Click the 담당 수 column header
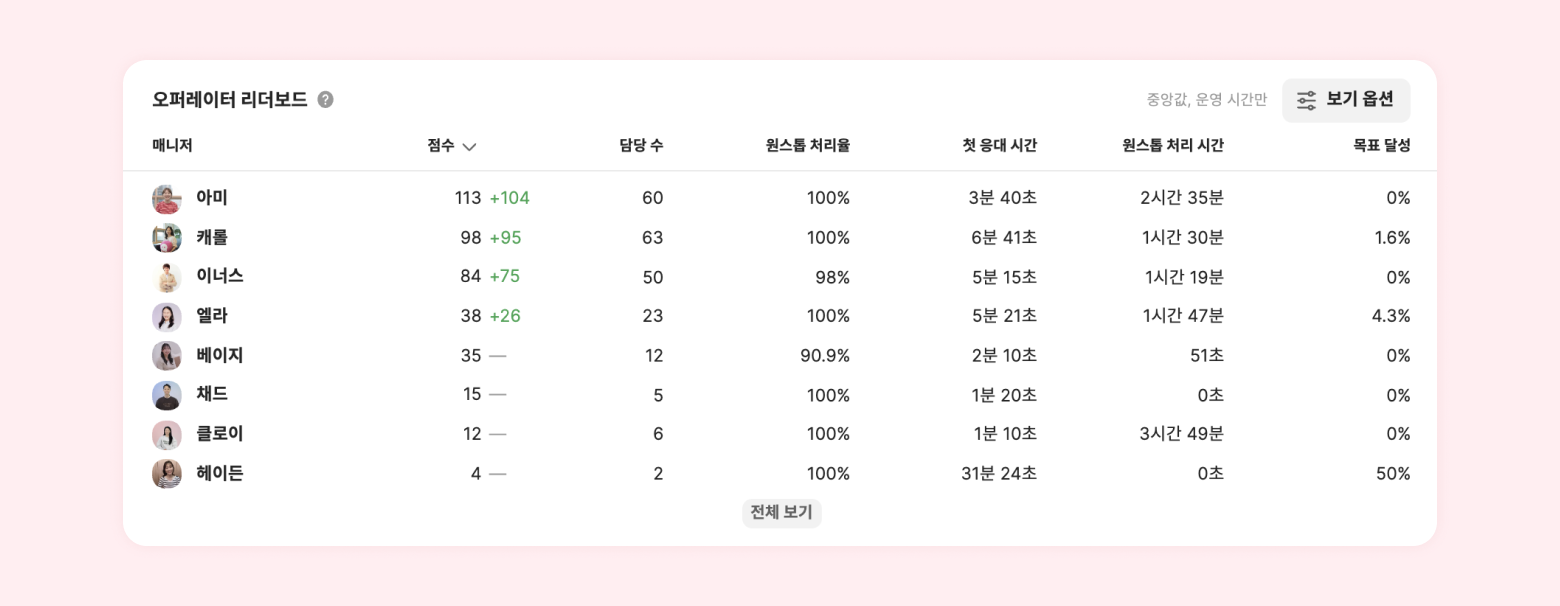The height and width of the screenshot is (606, 1560). [x=640, y=146]
